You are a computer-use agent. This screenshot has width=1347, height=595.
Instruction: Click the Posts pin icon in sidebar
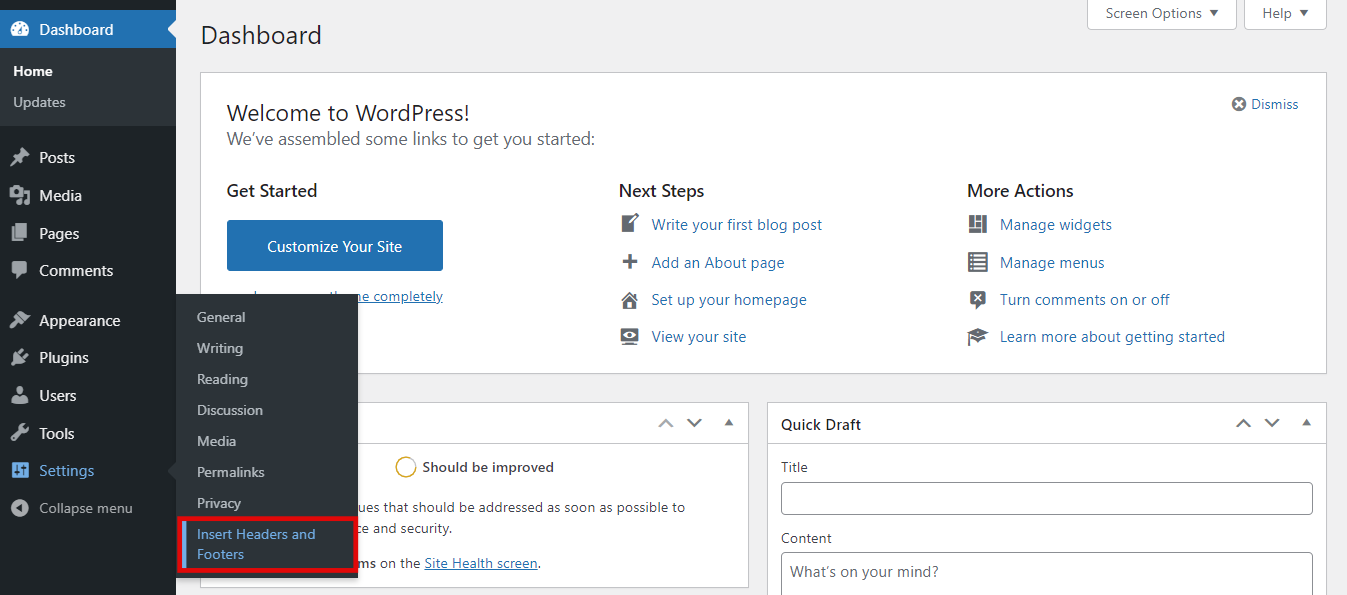(x=19, y=158)
